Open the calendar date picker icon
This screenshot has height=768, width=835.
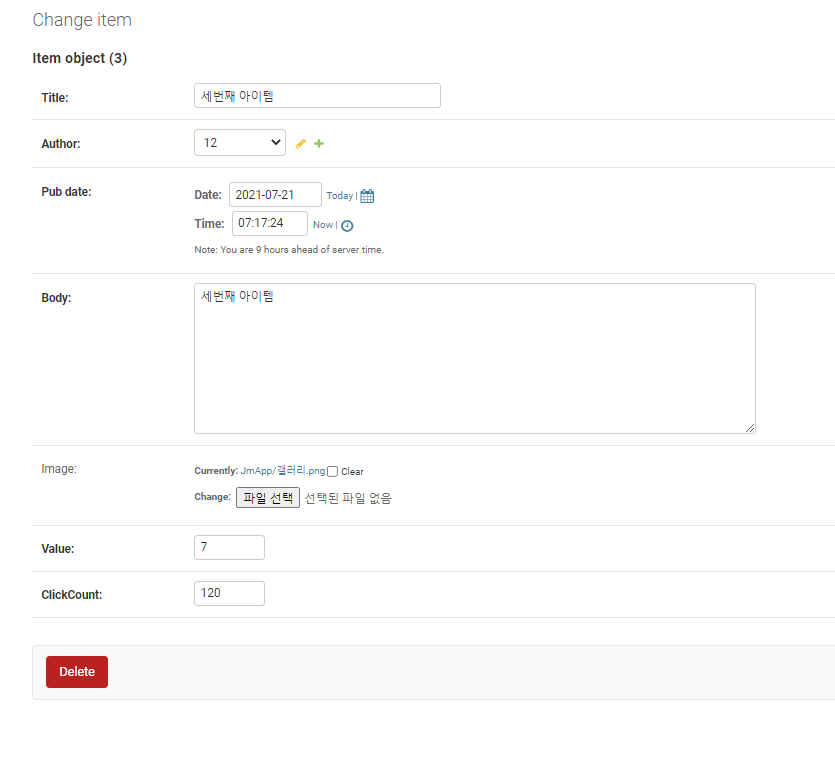point(367,196)
